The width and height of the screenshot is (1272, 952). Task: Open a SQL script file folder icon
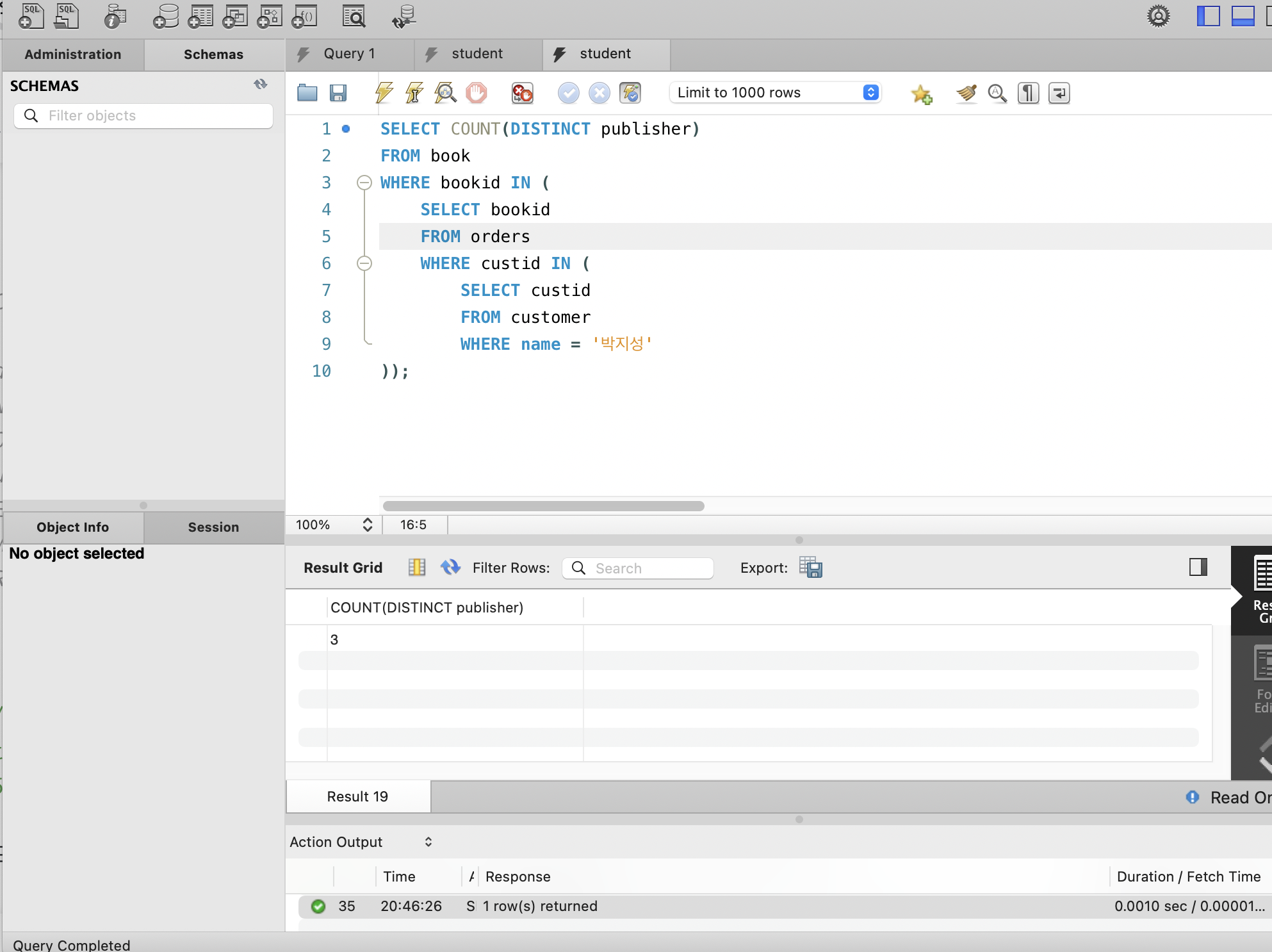pyautogui.click(x=307, y=93)
